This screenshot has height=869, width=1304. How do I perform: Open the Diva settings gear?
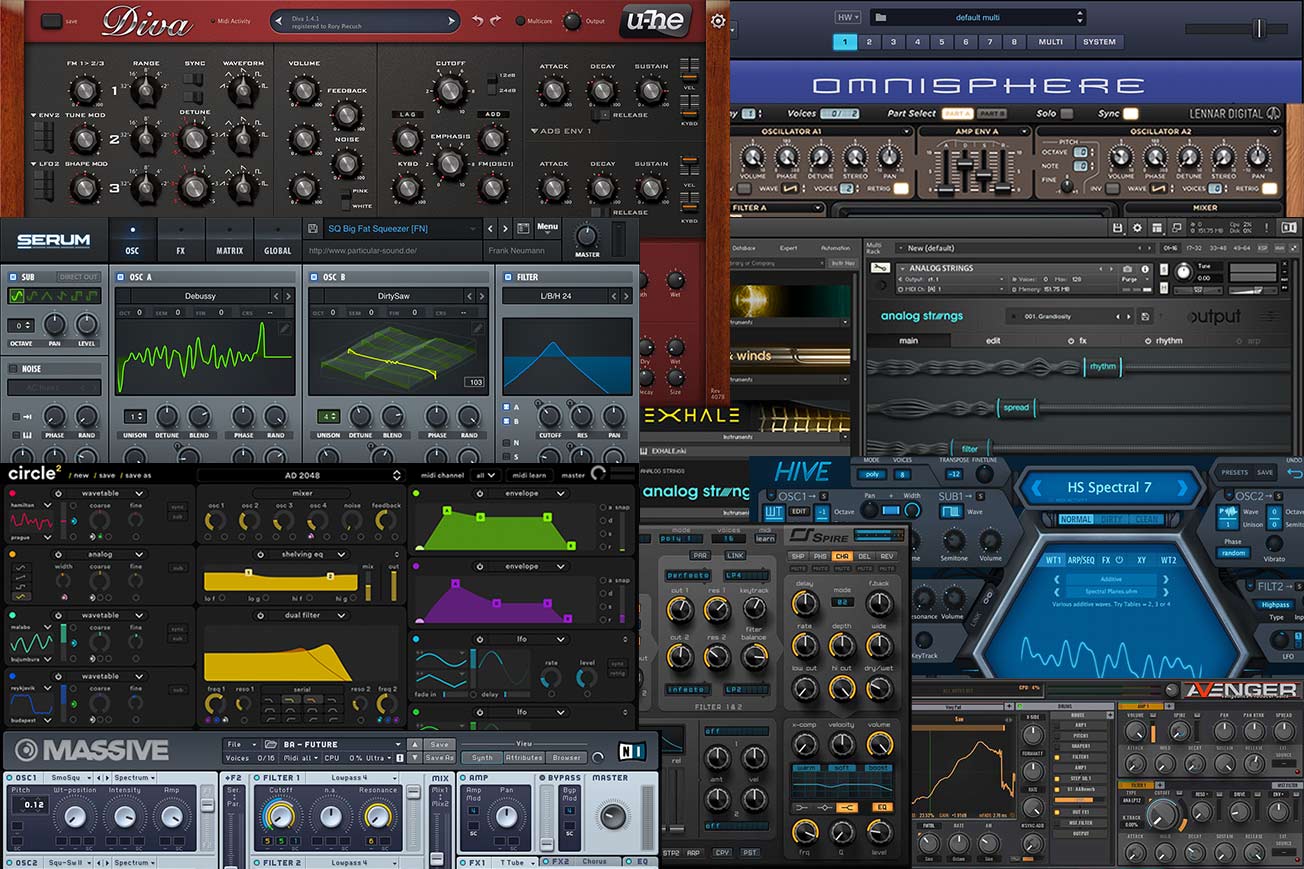tap(718, 21)
